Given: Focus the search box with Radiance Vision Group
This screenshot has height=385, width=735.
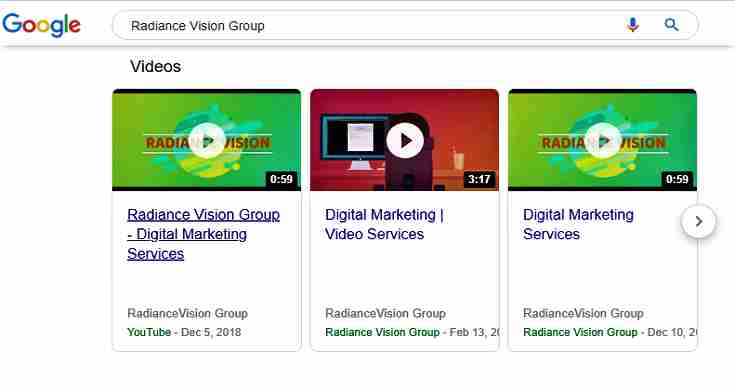Looking at the screenshot, I should 405,25.
